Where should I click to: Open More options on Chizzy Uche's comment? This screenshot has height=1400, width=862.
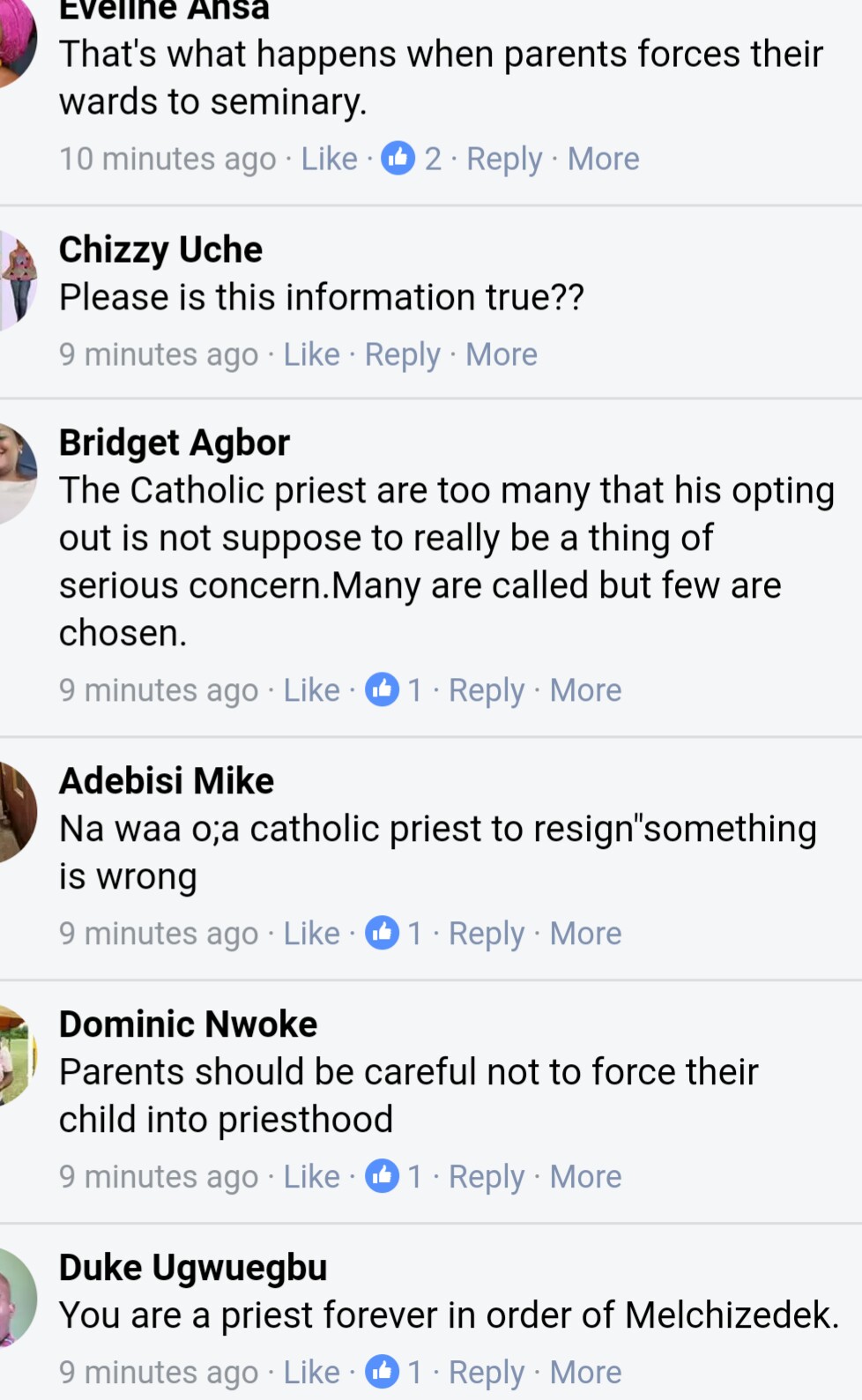pyautogui.click(x=501, y=354)
